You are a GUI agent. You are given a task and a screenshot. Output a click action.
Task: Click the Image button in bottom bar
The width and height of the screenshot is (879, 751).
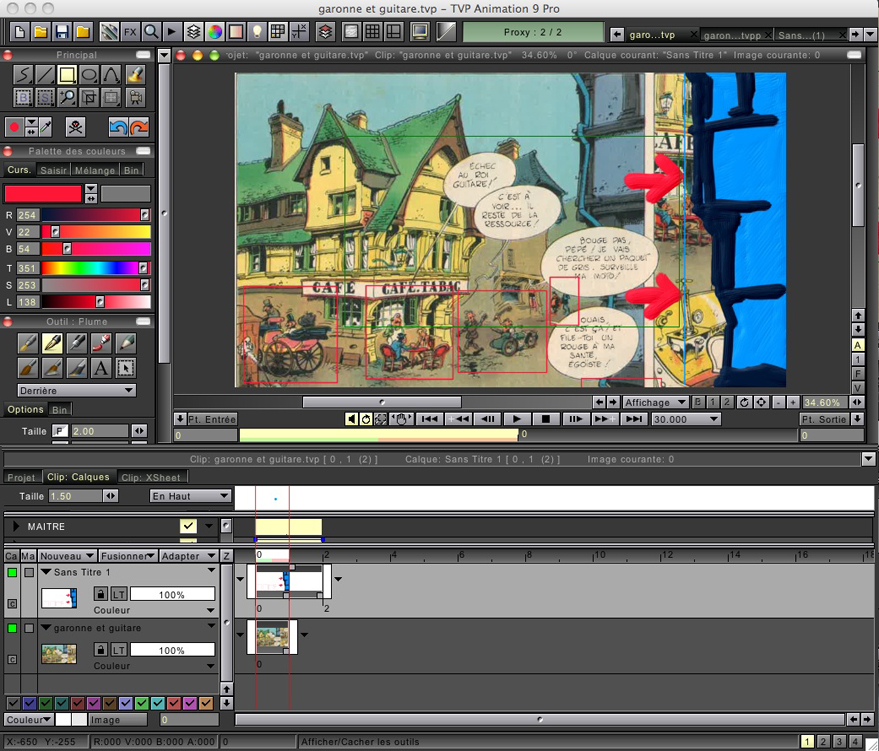point(118,720)
